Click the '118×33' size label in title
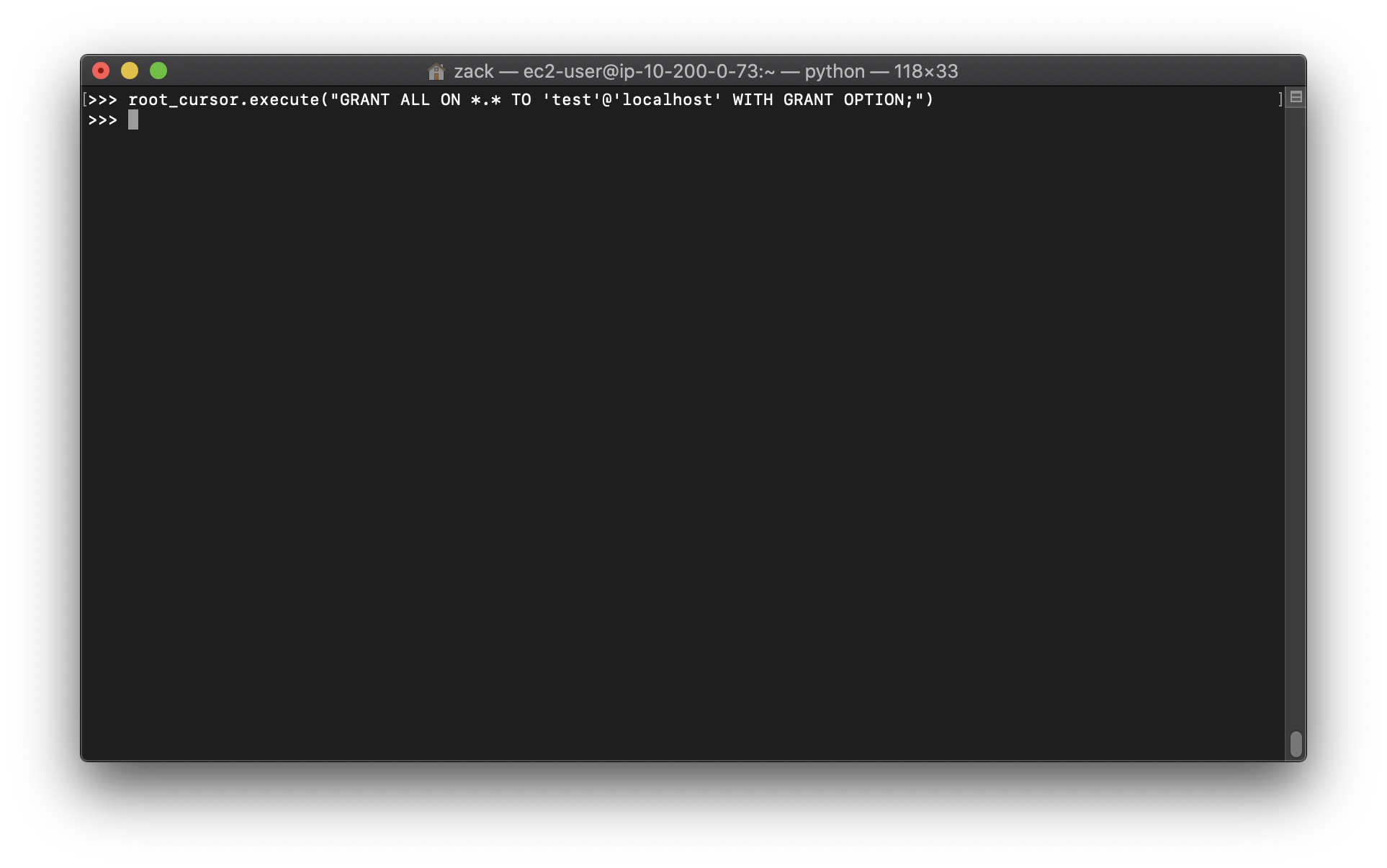This screenshot has width=1387, height=868. (925, 71)
